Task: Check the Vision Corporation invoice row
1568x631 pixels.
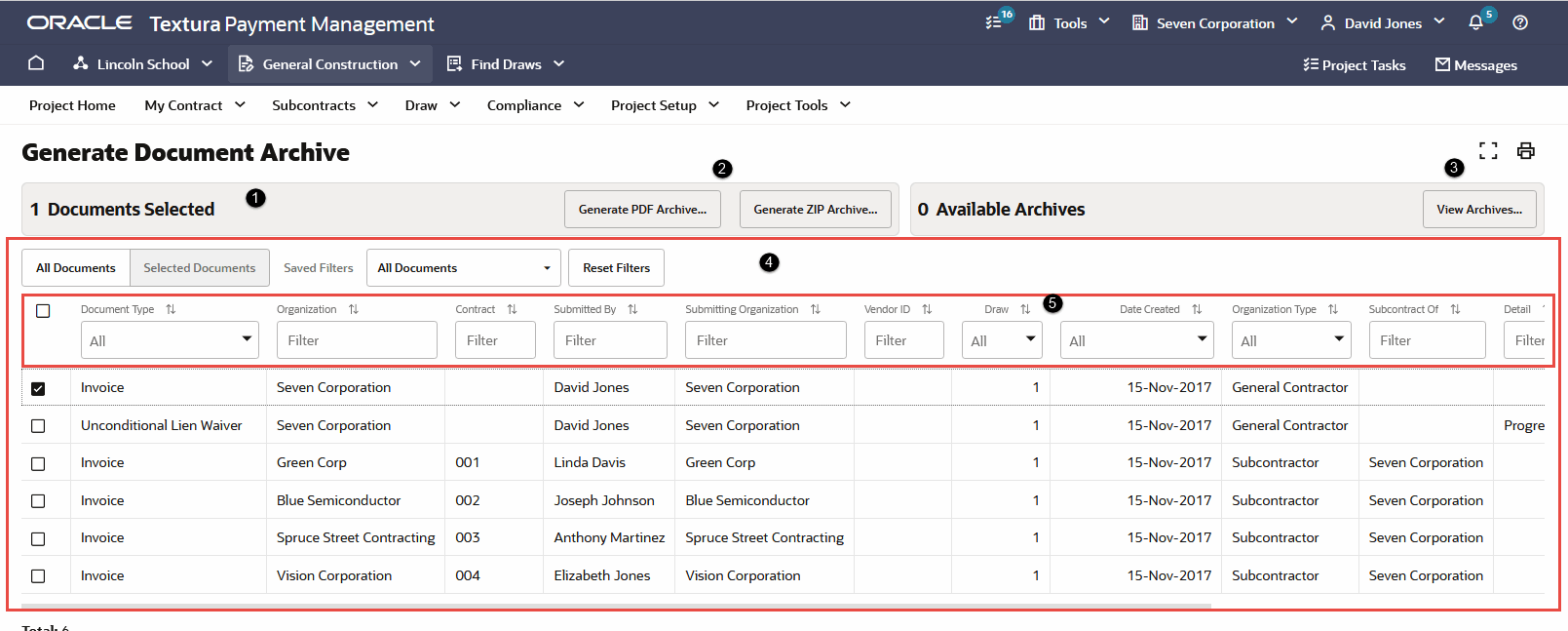Action: 38,576
